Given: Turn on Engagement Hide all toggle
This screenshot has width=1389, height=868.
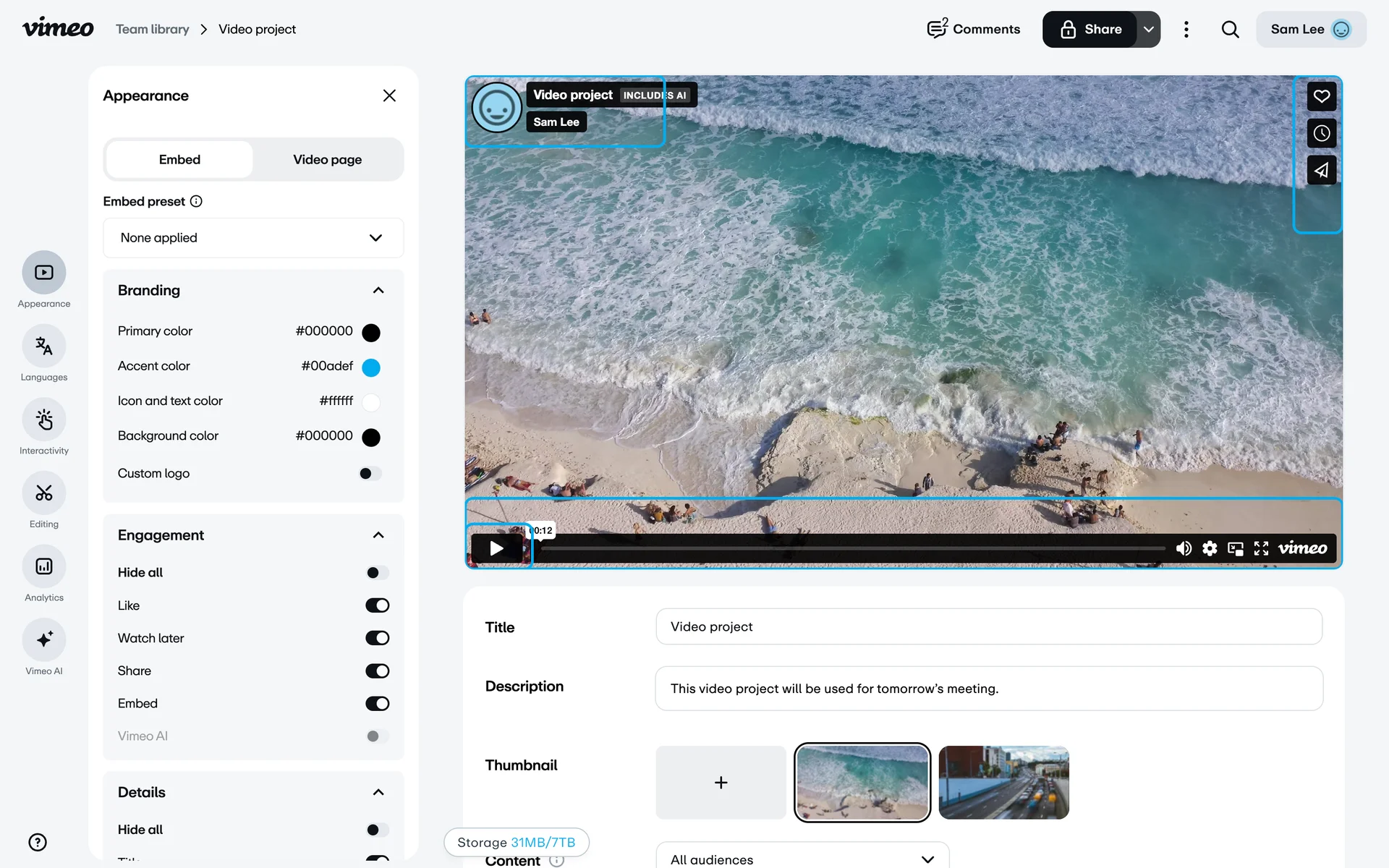Looking at the screenshot, I should pyautogui.click(x=377, y=573).
